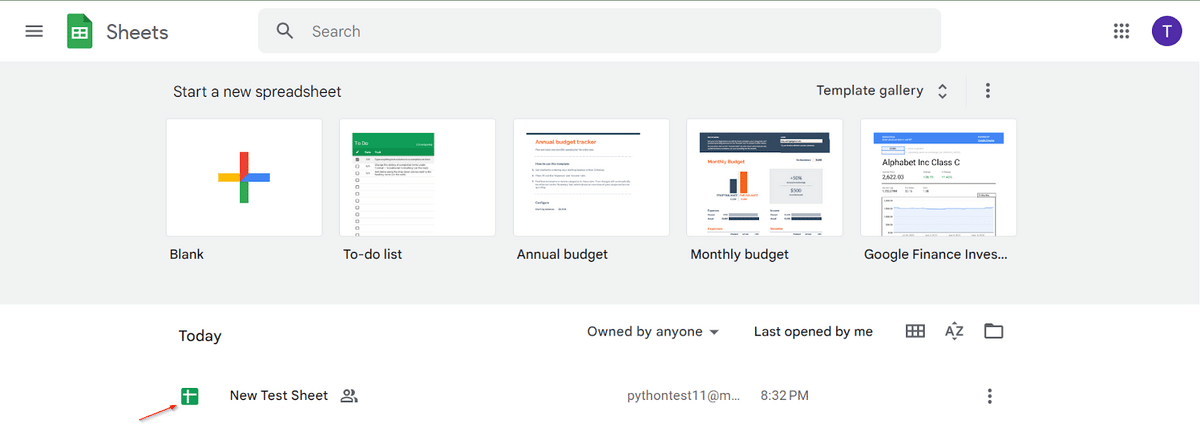The image size is (1200, 436).
Task: Open template section more options
Action: (x=988, y=91)
